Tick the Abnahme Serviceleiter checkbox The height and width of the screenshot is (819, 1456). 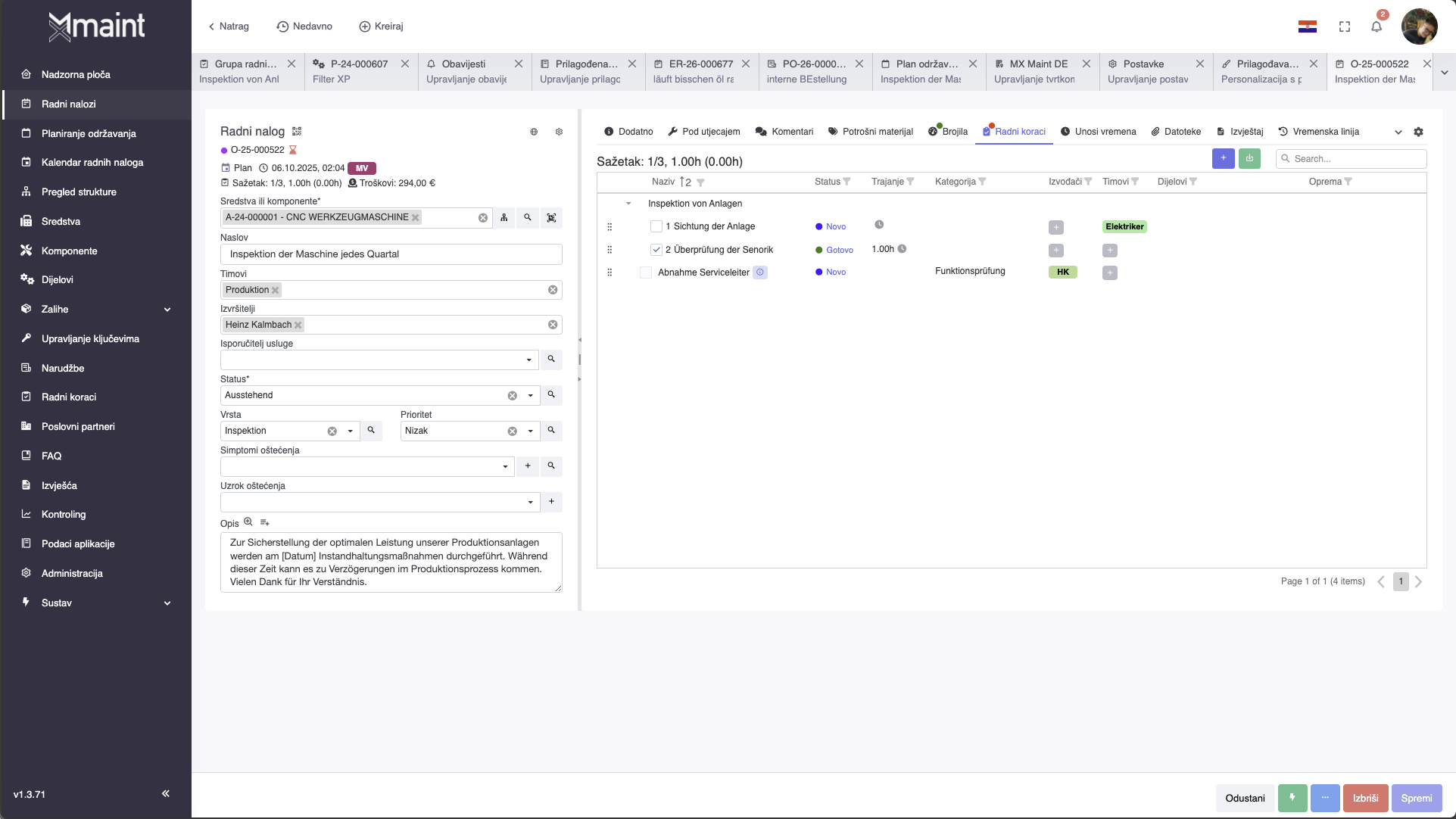pyautogui.click(x=646, y=272)
